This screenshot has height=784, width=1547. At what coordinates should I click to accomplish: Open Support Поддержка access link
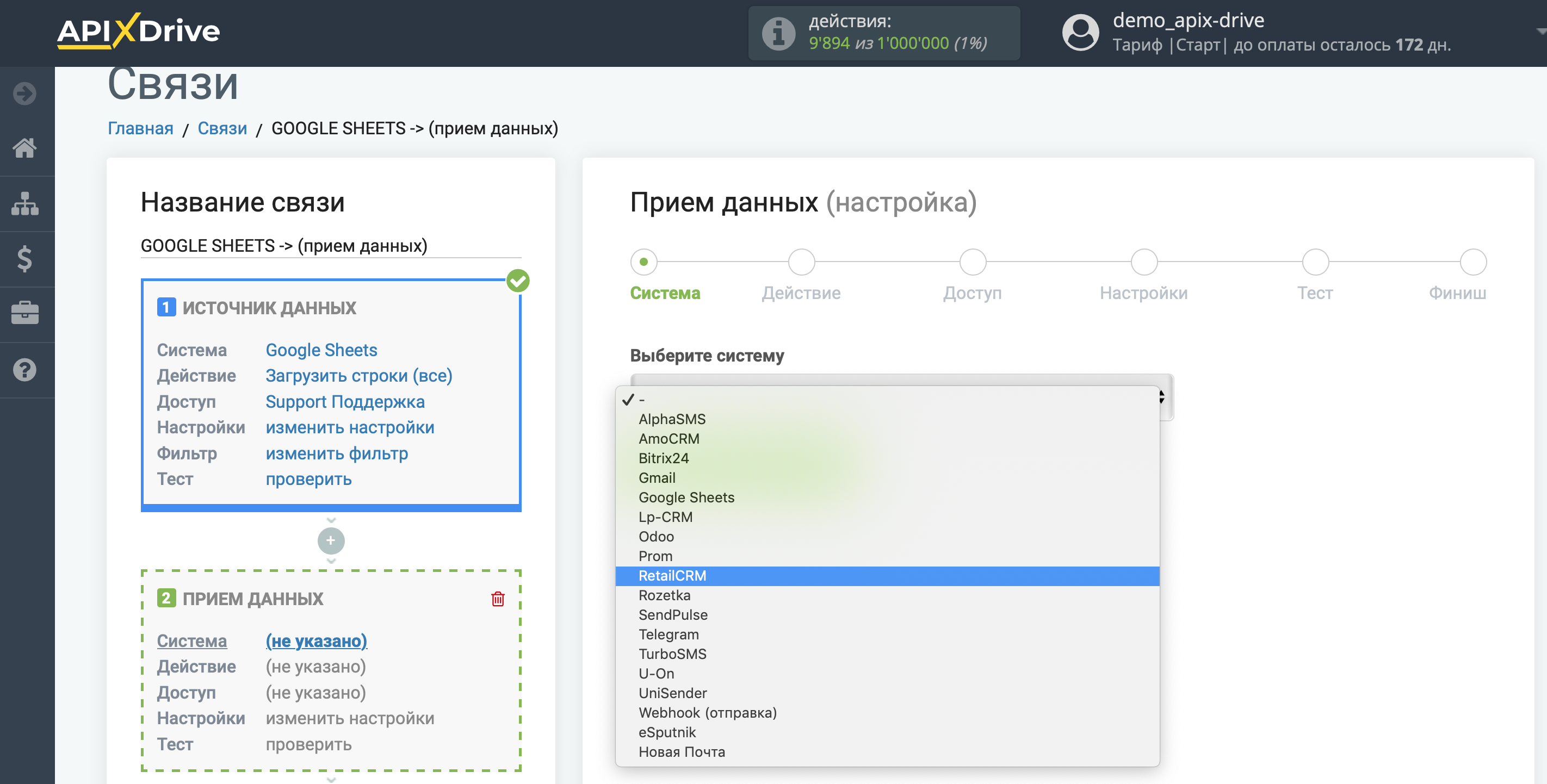[345, 402]
